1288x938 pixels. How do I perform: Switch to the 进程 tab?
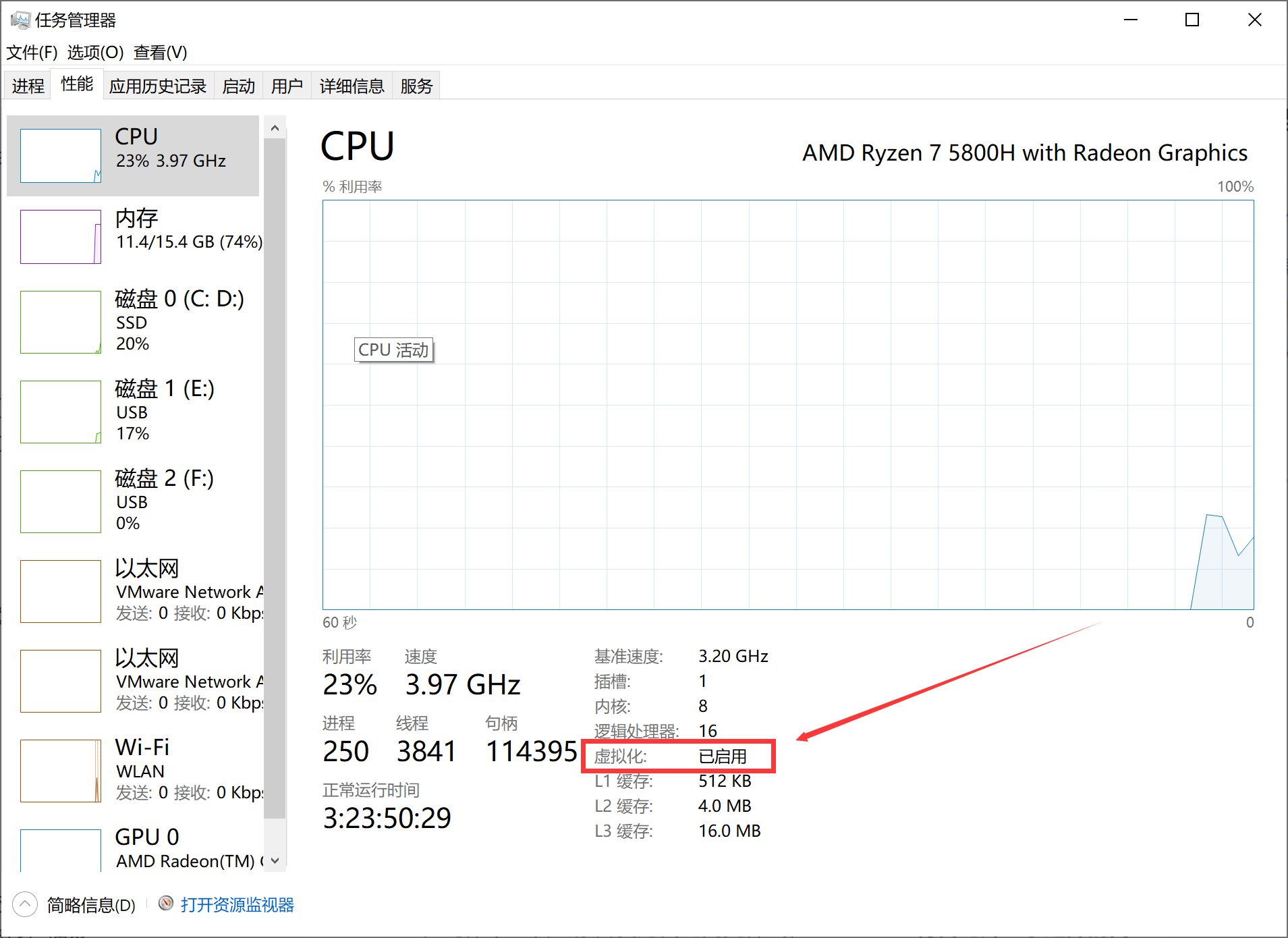(x=27, y=85)
